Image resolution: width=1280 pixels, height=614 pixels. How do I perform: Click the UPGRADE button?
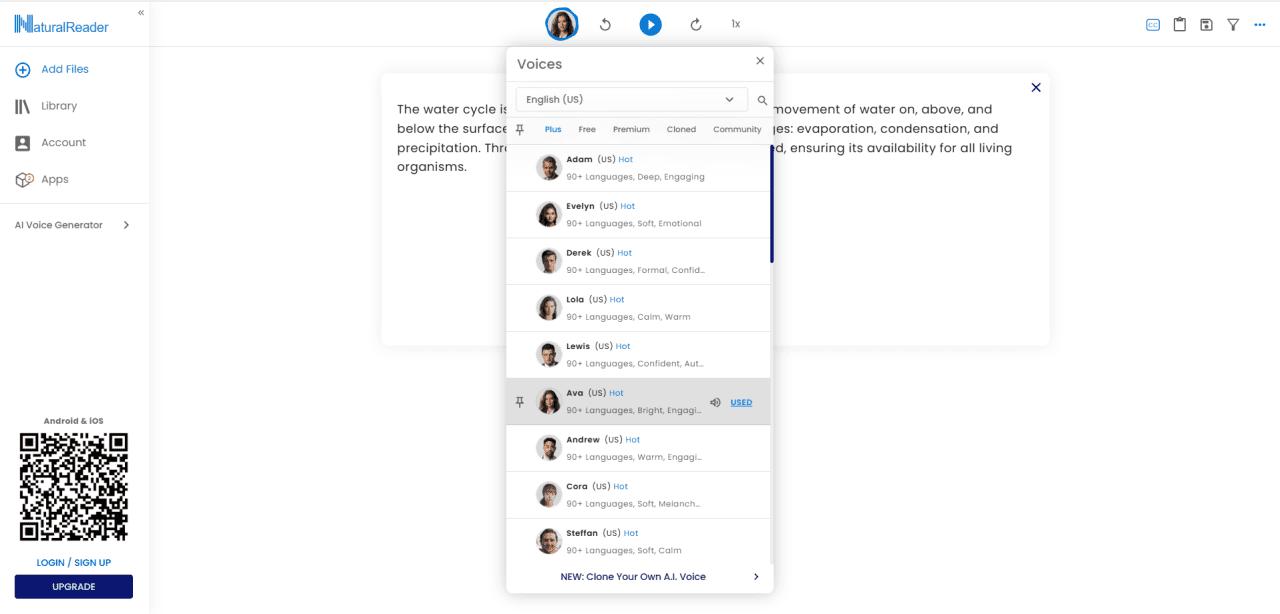point(74,587)
